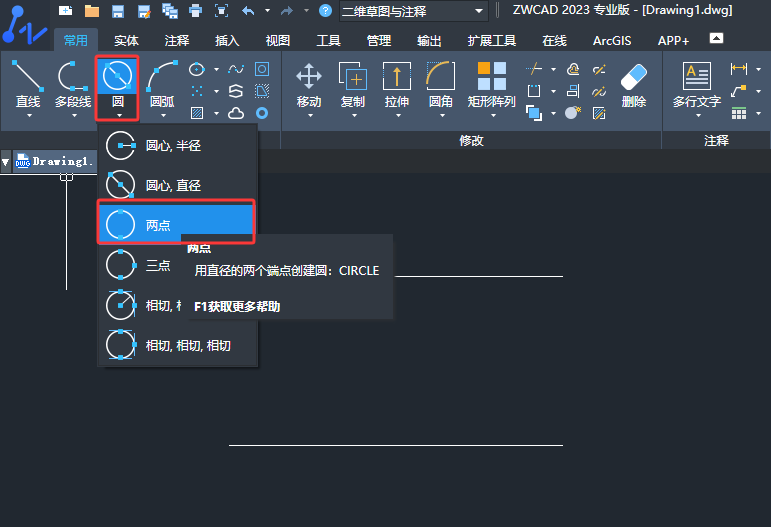Click the table icon in 注释 panel
Screen dimensions: 771x527
click(739, 114)
